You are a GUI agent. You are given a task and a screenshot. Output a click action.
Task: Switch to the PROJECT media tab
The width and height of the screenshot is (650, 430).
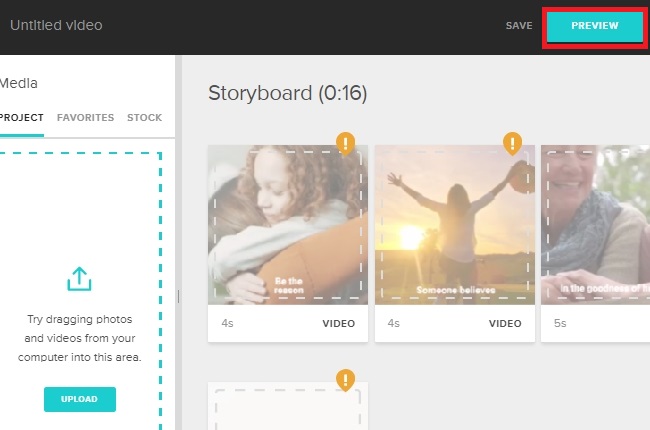(21, 118)
